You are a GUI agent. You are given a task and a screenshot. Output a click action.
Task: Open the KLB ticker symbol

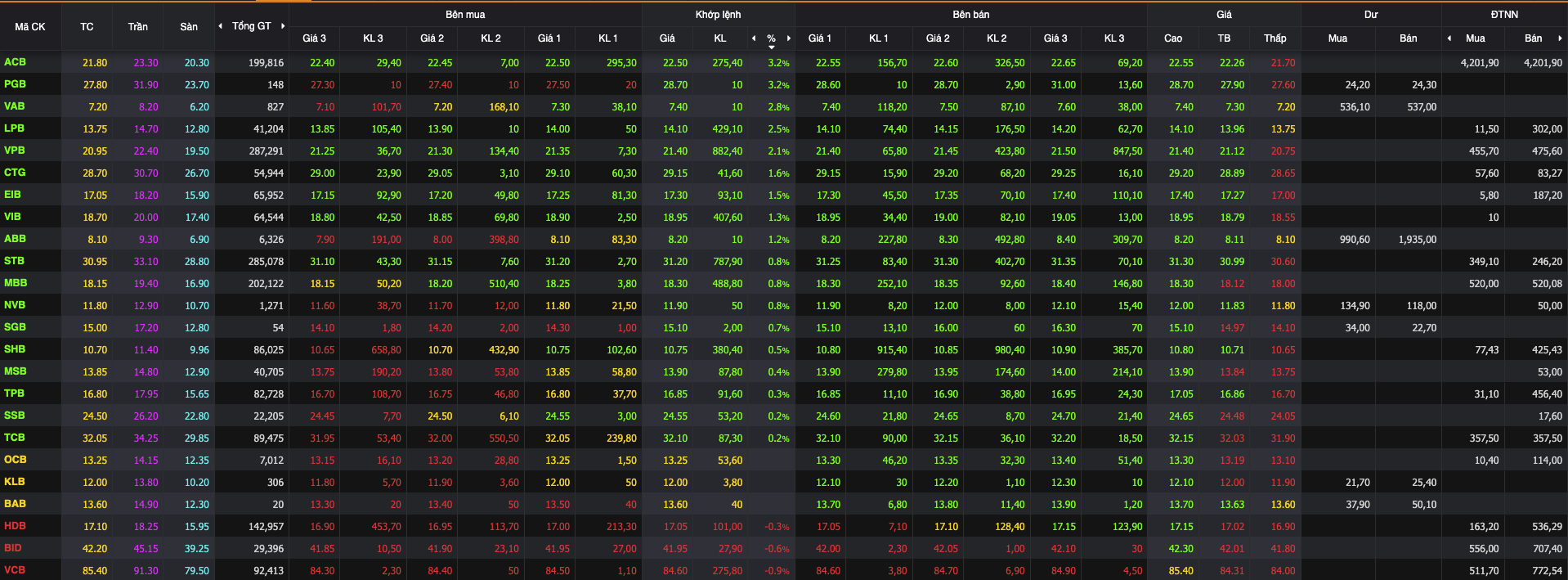click(14, 482)
